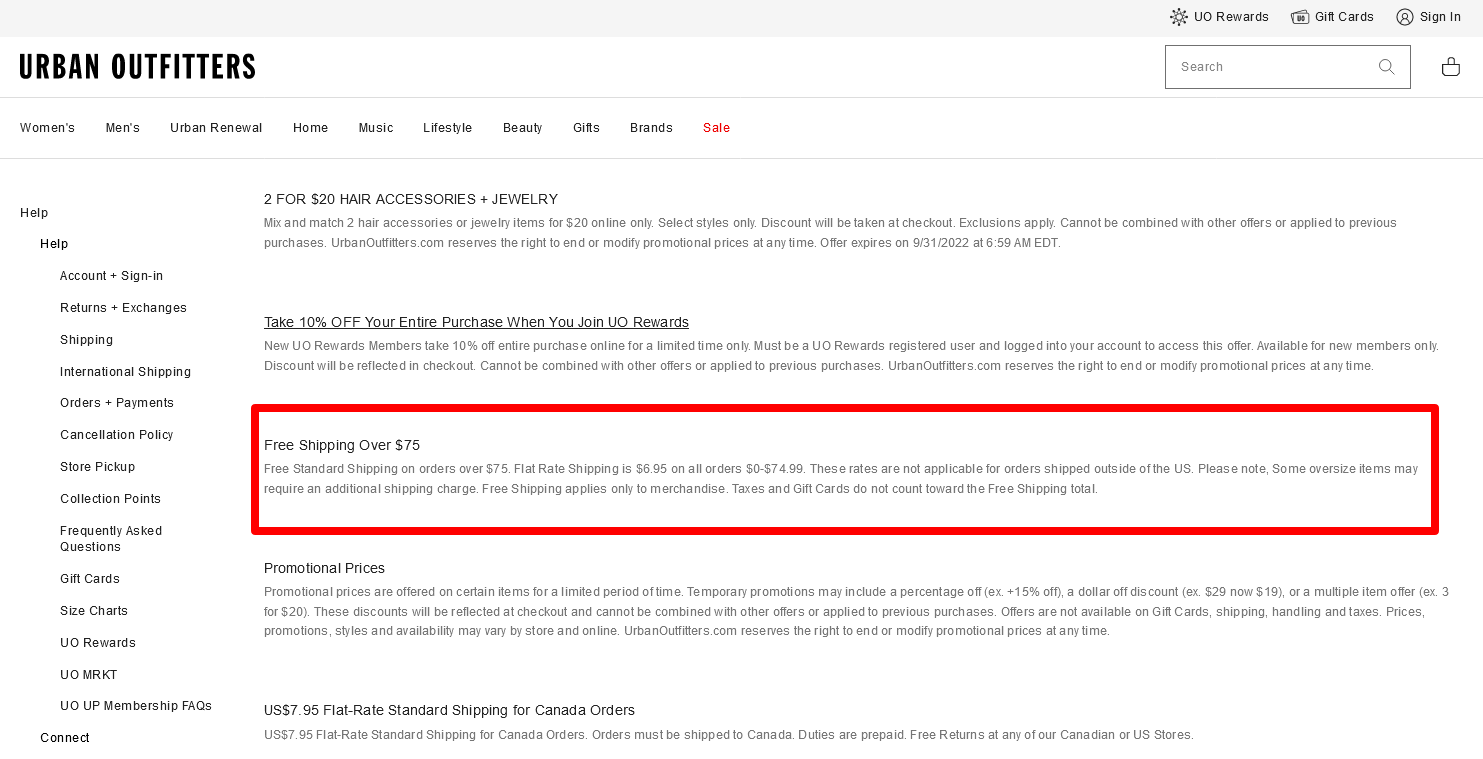Viewport: 1483px width, 759px height.
Task: Open the Women's menu
Action: pos(47,128)
